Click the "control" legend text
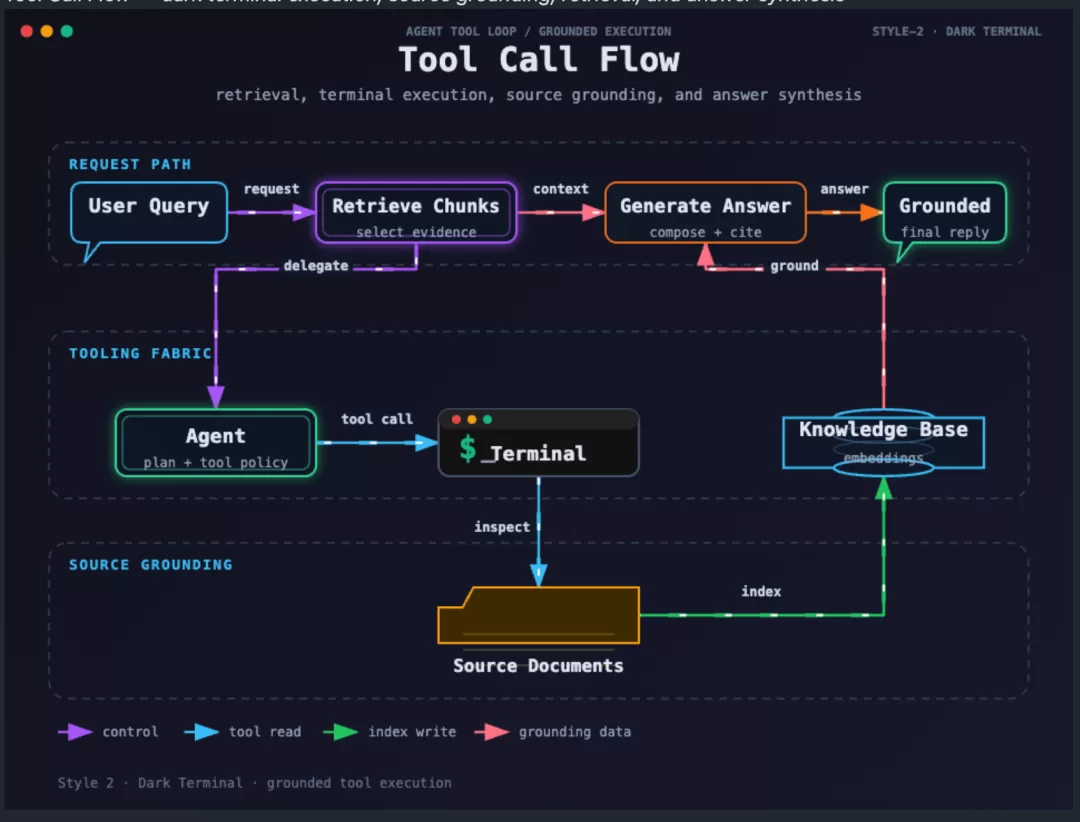1080x822 pixels. 130,732
